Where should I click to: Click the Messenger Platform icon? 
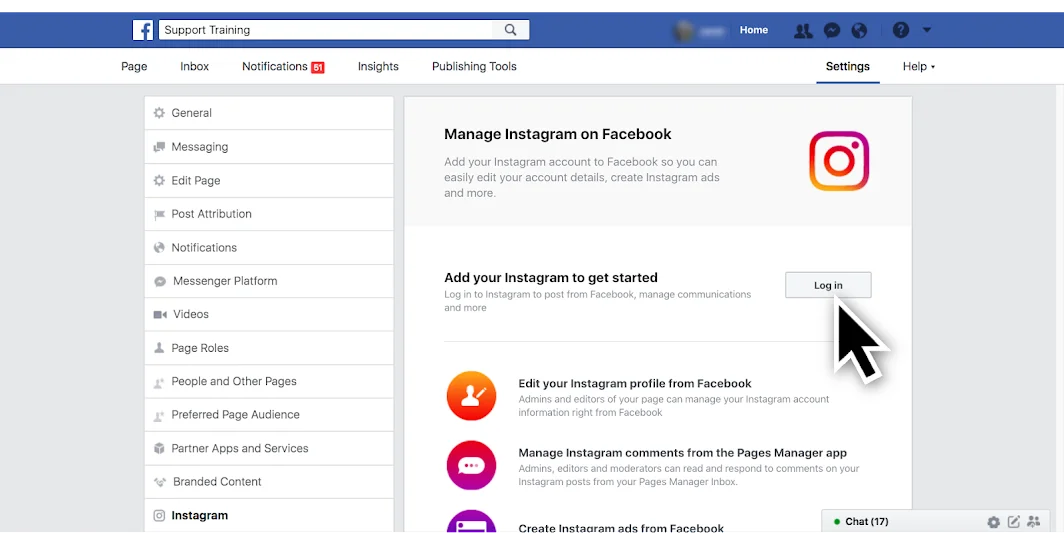pos(159,281)
